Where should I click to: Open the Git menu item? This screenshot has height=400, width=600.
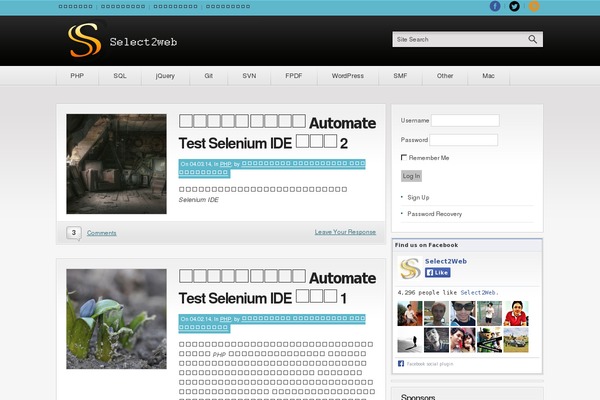(x=209, y=76)
